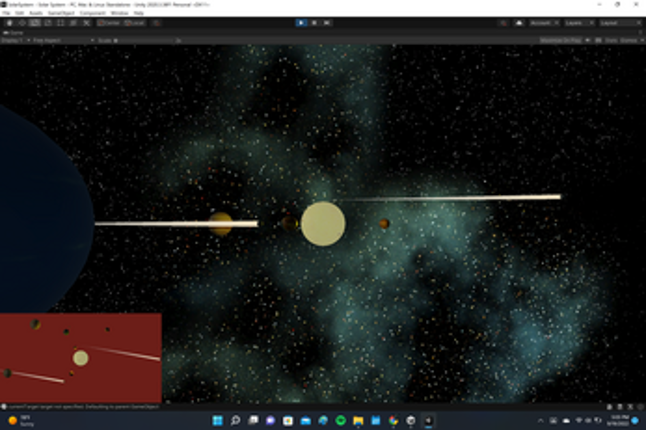
Task: Open the Layers dropdown
Action: (x=579, y=23)
